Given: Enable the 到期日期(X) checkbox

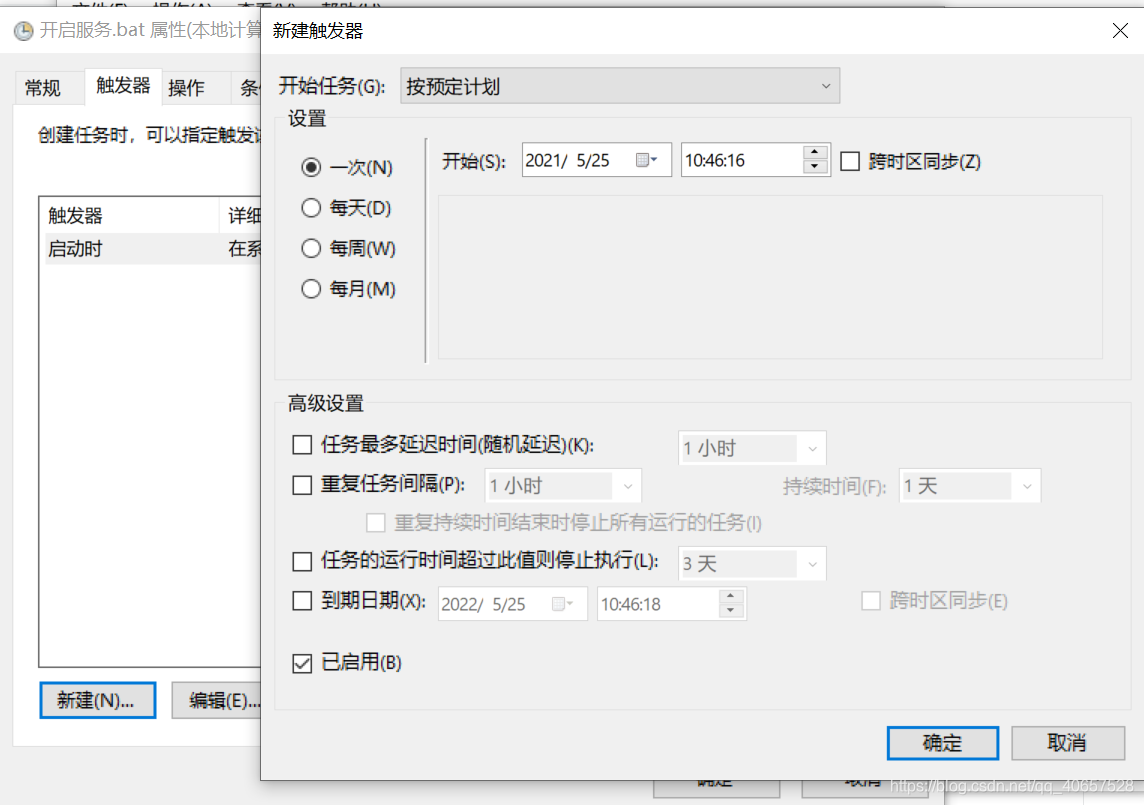Looking at the screenshot, I should pos(301,602).
